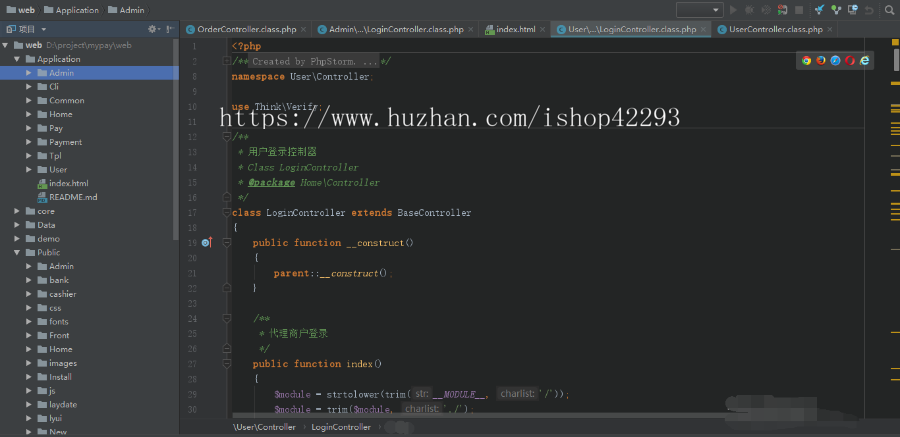
Task: Click the editor vertical scrollbar thumb
Action: coord(897,59)
